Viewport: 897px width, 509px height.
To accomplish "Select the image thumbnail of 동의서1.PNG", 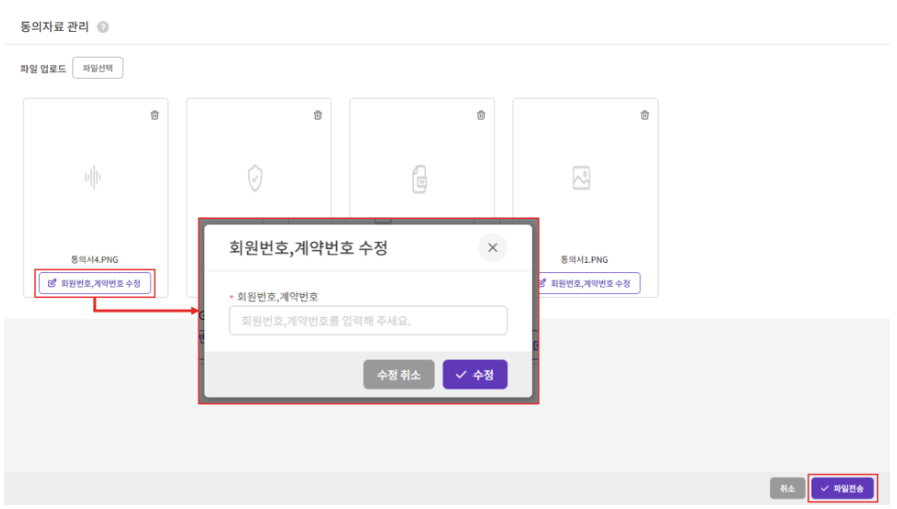I will pos(581,178).
